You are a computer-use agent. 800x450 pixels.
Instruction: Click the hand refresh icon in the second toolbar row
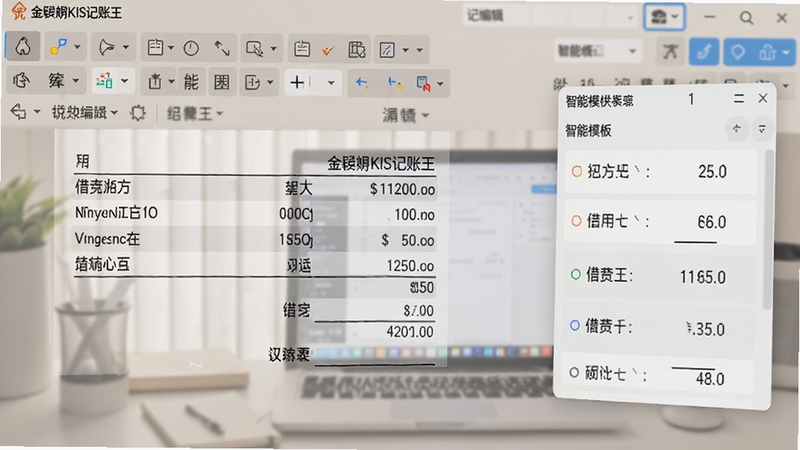click(21, 80)
